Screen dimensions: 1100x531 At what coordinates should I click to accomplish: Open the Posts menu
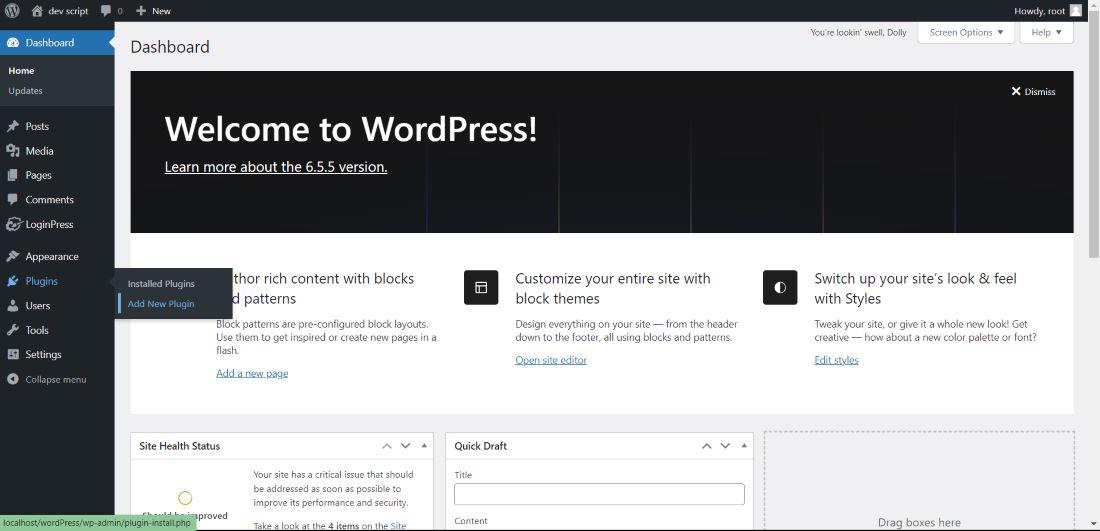[37, 126]
